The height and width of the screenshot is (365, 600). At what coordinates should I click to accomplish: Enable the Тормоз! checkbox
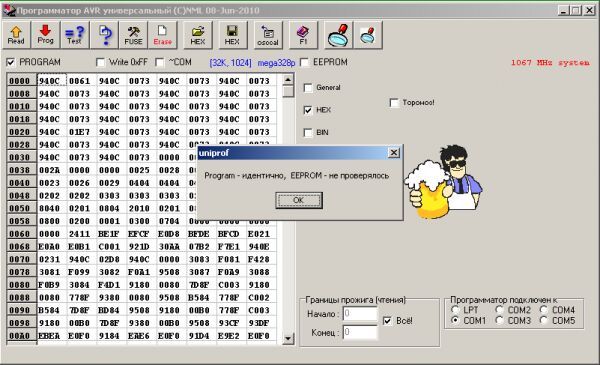point(394,103)
